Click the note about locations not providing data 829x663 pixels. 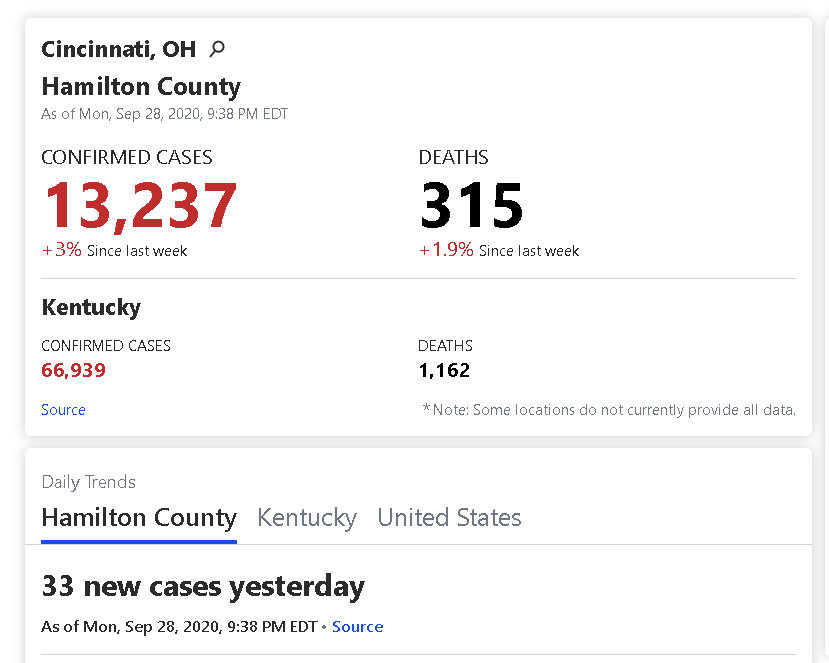click(x=609, y=410)
